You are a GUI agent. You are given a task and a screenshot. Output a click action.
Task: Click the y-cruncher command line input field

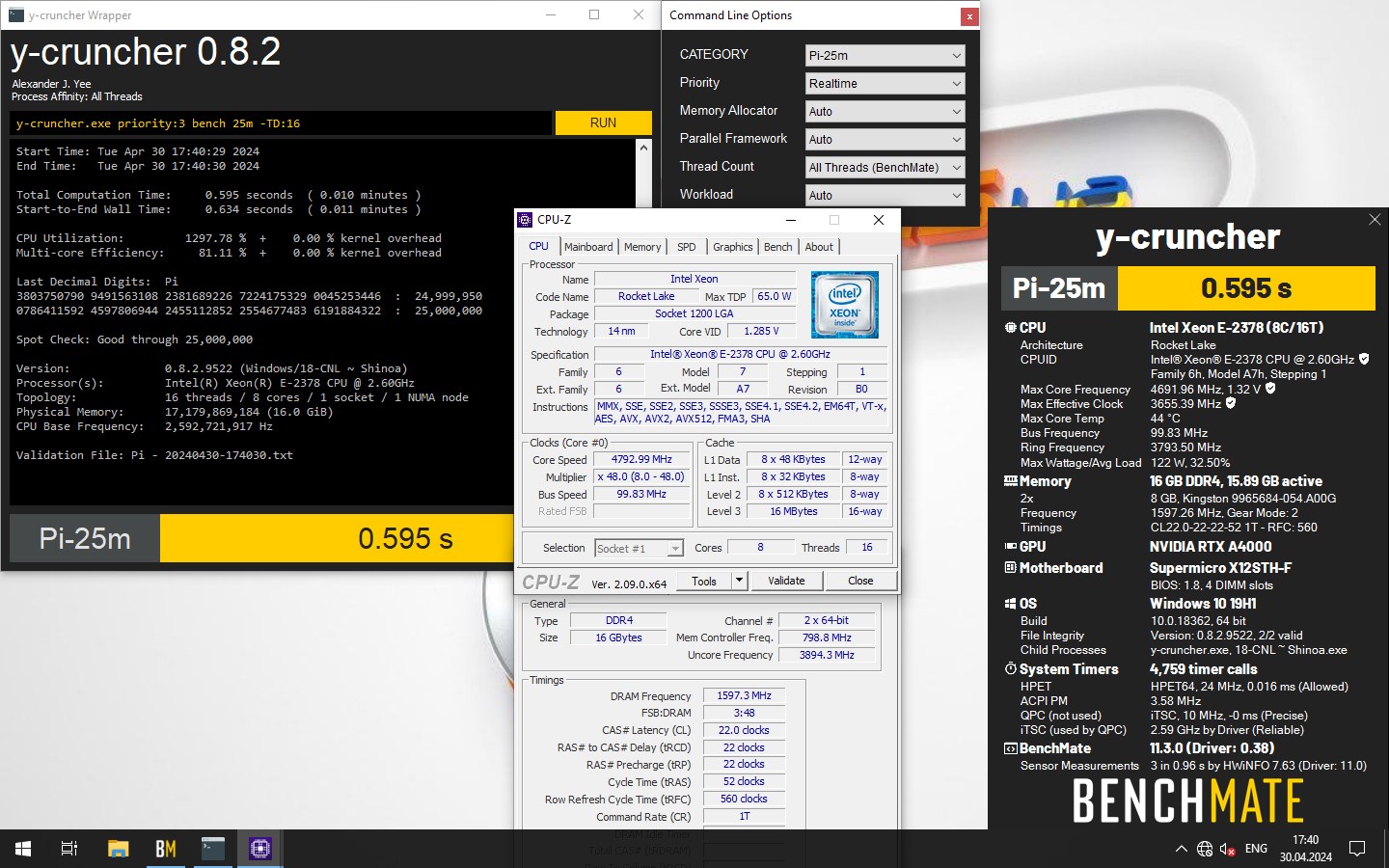point(281,123)
